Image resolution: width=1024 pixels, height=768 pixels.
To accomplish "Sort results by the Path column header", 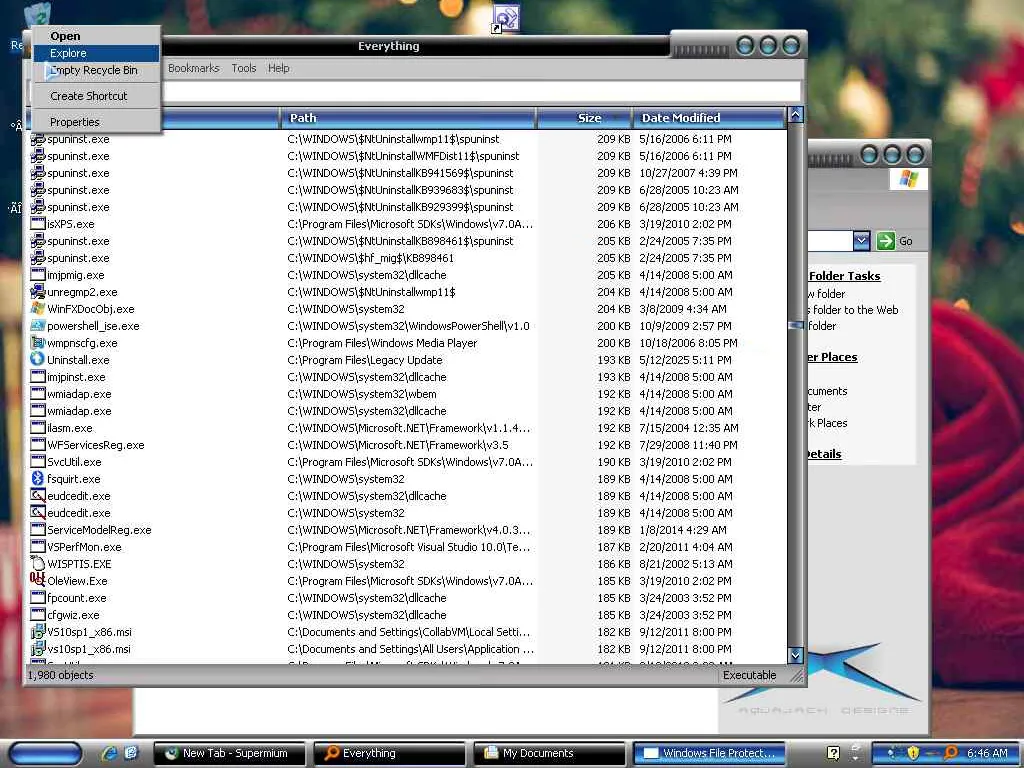I will (x=408, y=118).
